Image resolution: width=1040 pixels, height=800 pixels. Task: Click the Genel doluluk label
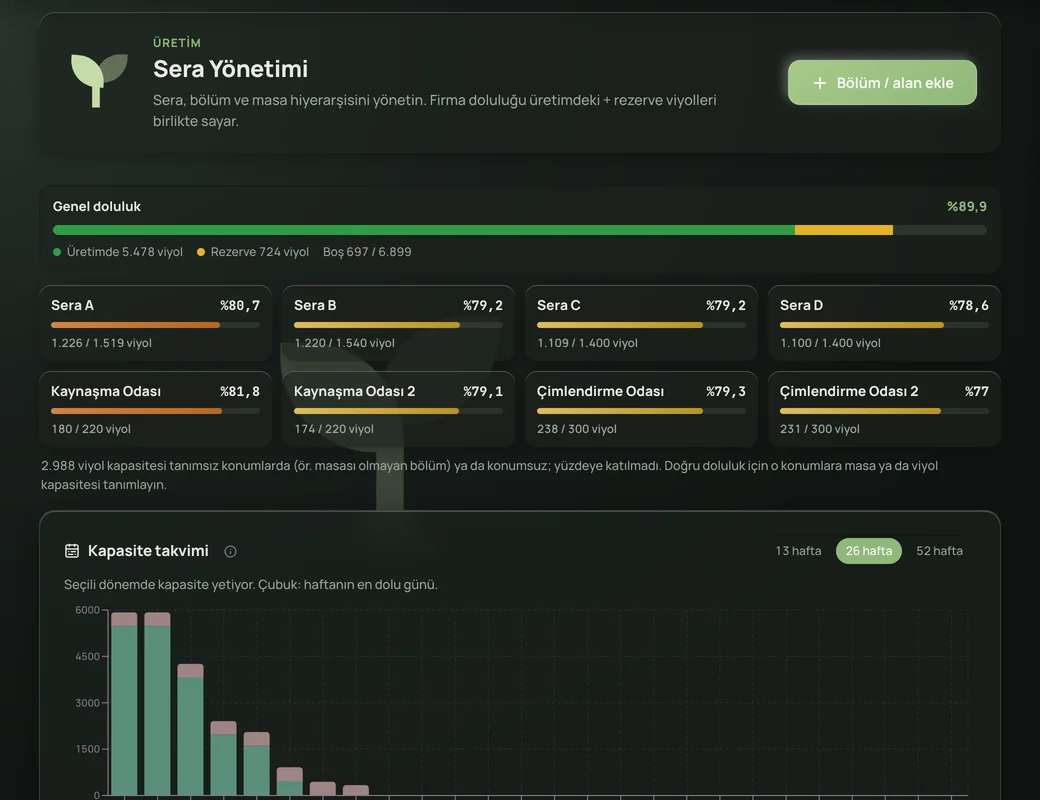pyautogui.click(x=97, y=206)
